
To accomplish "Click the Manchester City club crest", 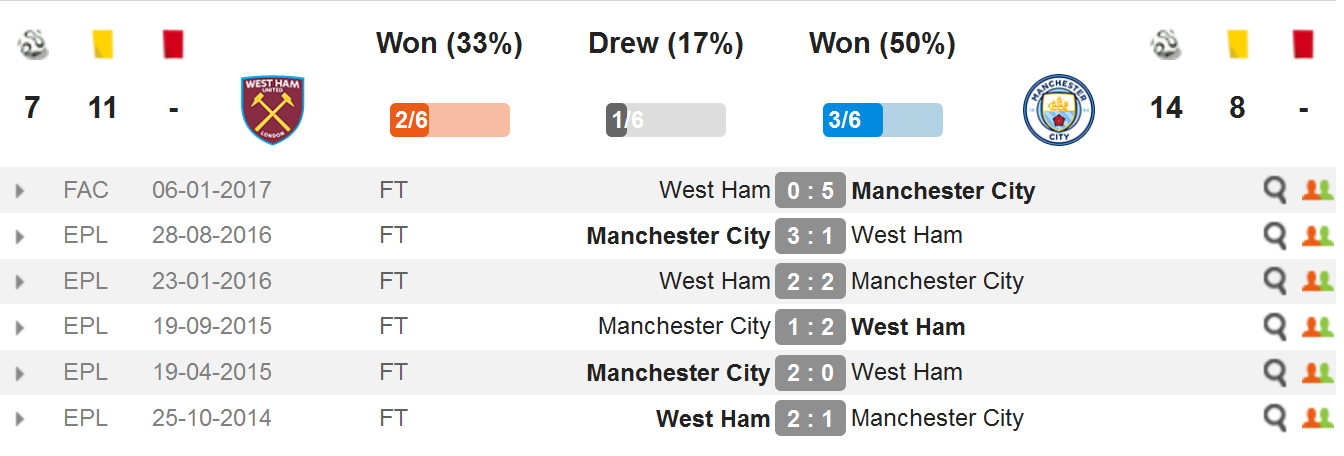I will [1059, 110].
